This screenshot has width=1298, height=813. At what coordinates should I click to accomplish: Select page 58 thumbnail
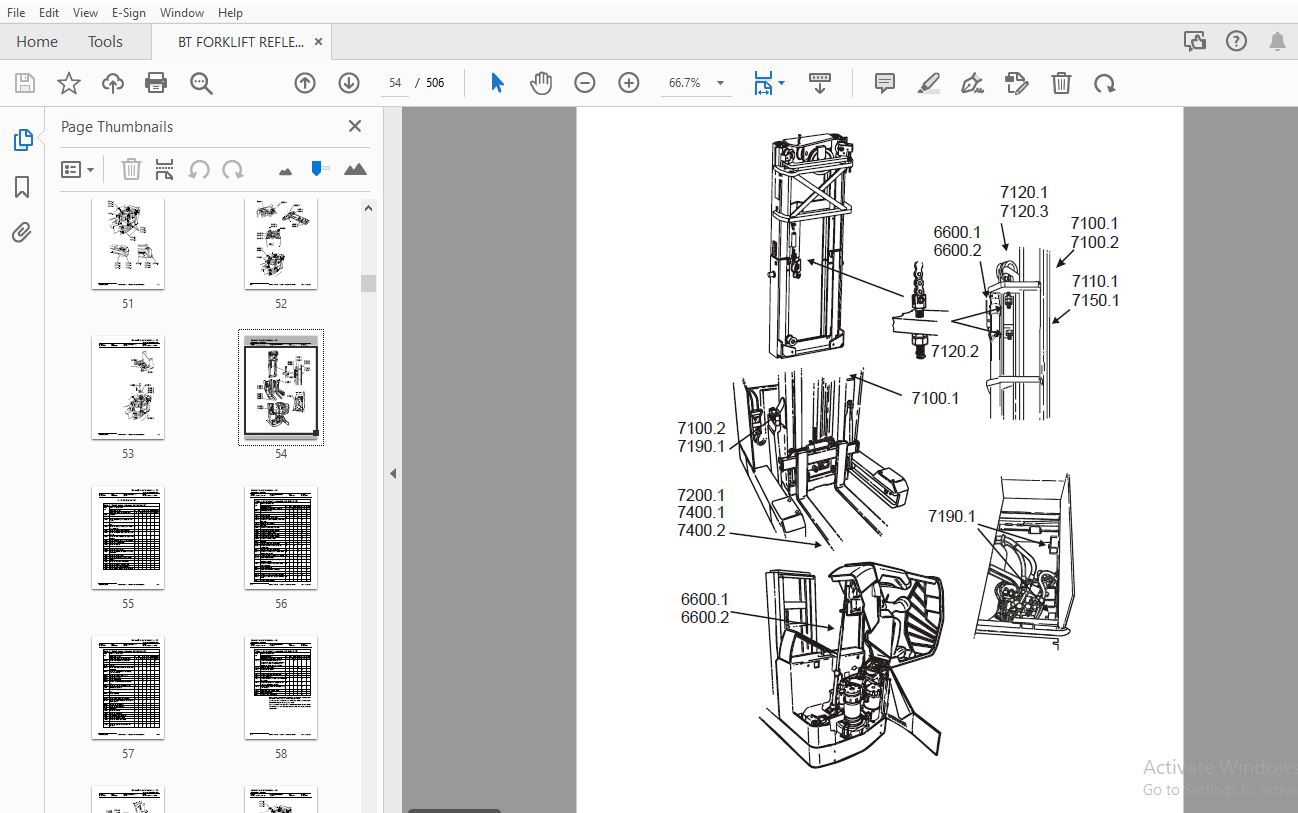point(281,687)
